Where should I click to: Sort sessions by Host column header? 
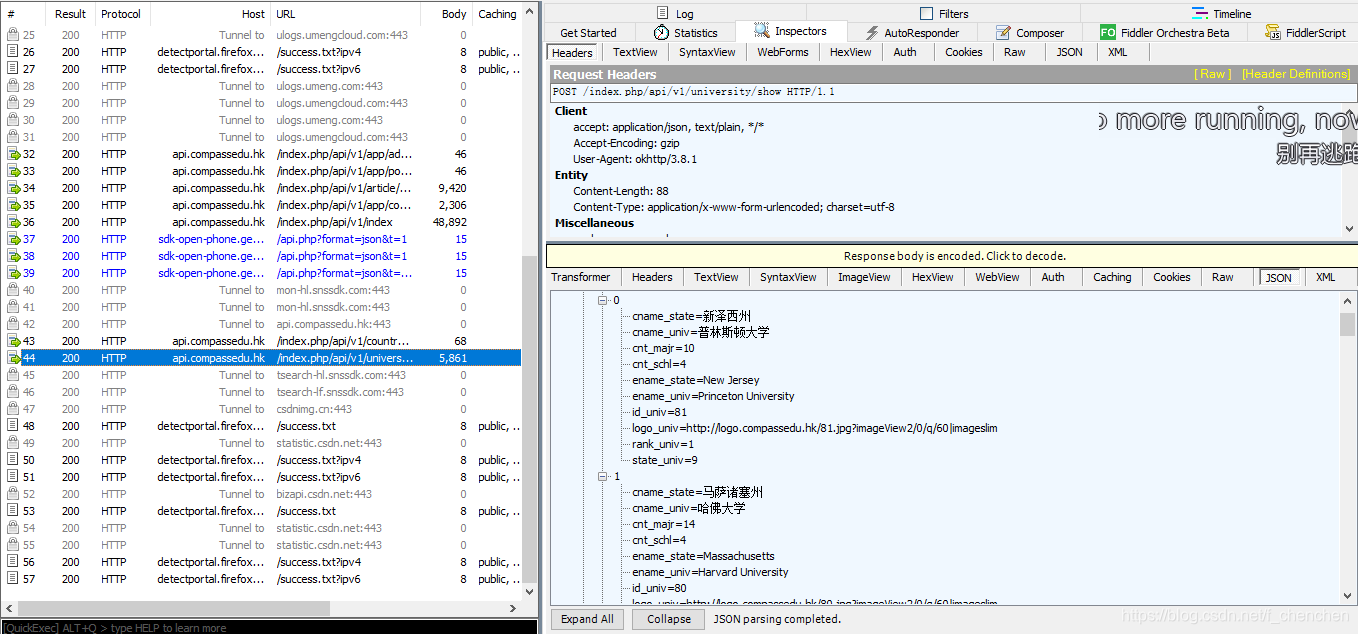tap(210, 14)
